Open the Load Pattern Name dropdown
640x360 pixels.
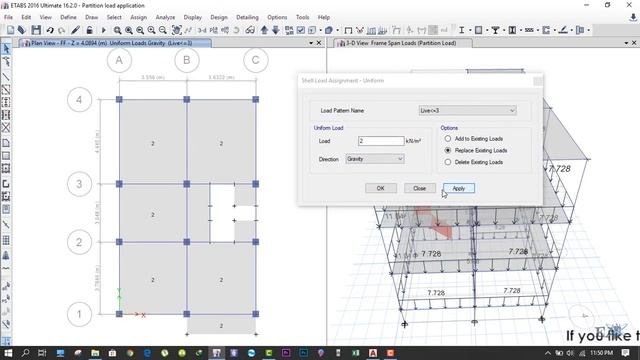click(467, 111)
